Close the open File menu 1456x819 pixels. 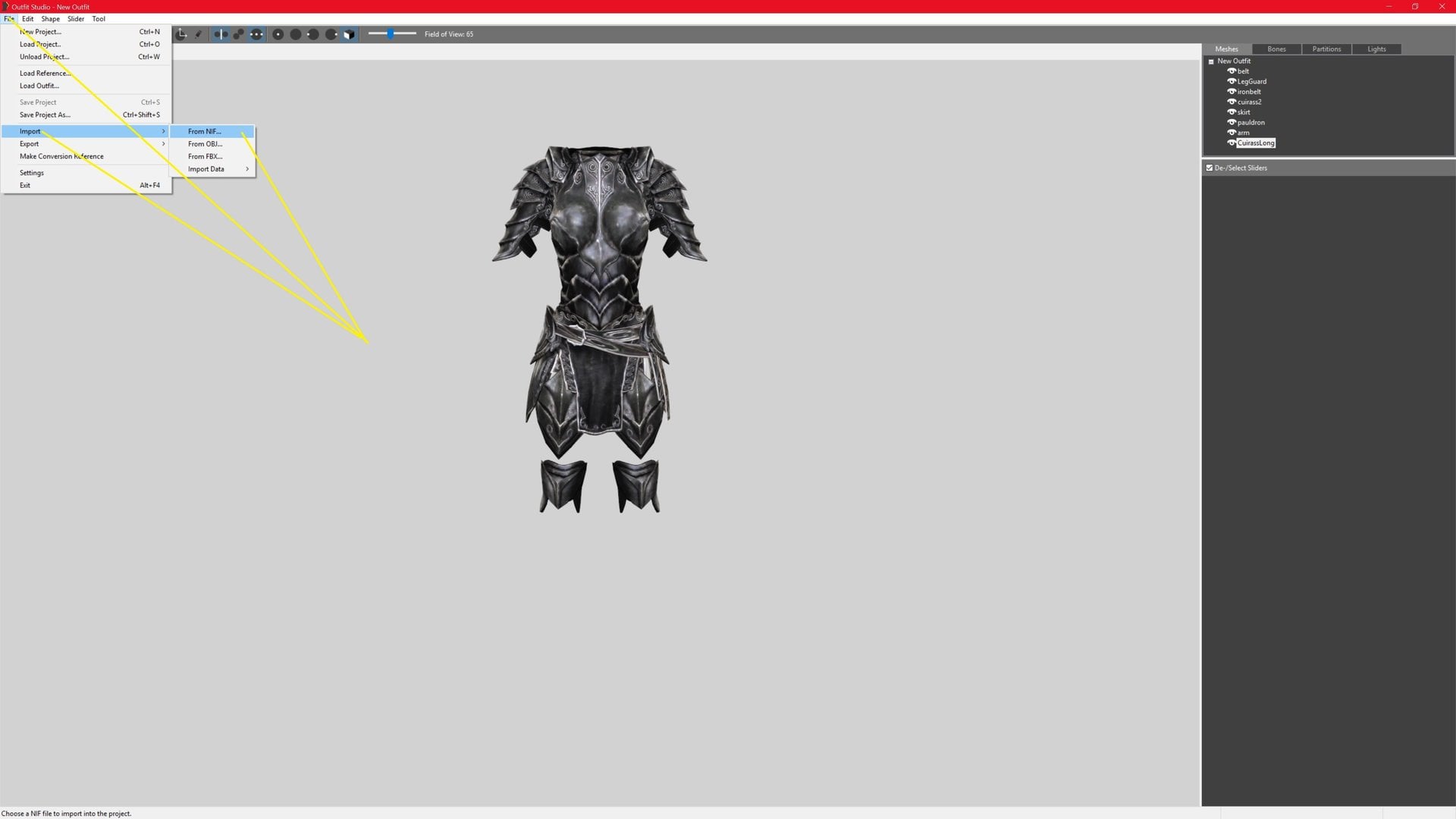coord(9,19)
